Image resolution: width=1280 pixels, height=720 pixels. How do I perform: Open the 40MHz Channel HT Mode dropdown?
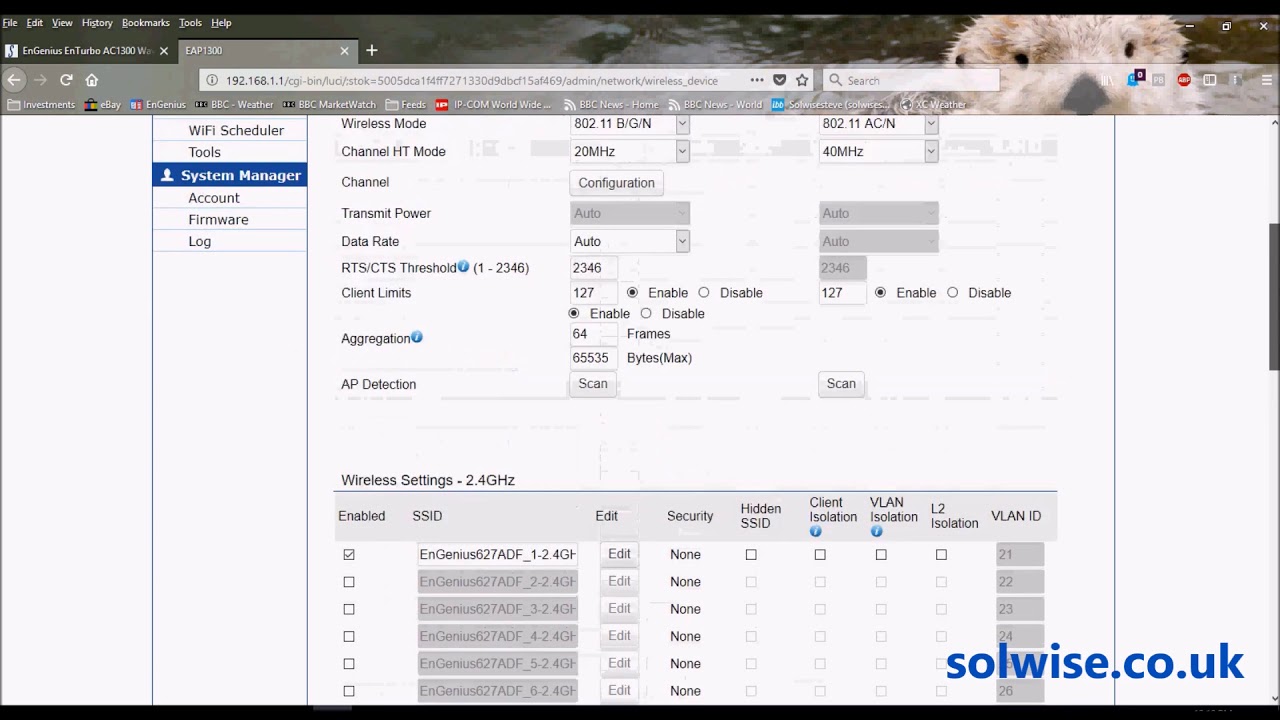point(878,152)
